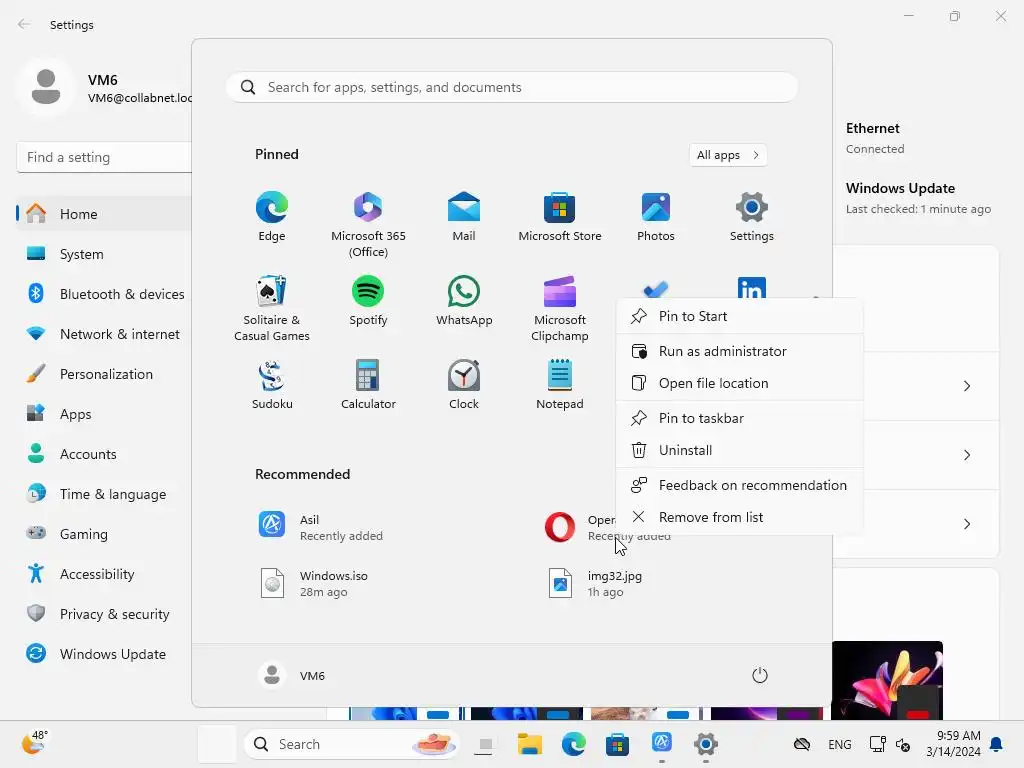Select Uninstall from context menu

739,451
